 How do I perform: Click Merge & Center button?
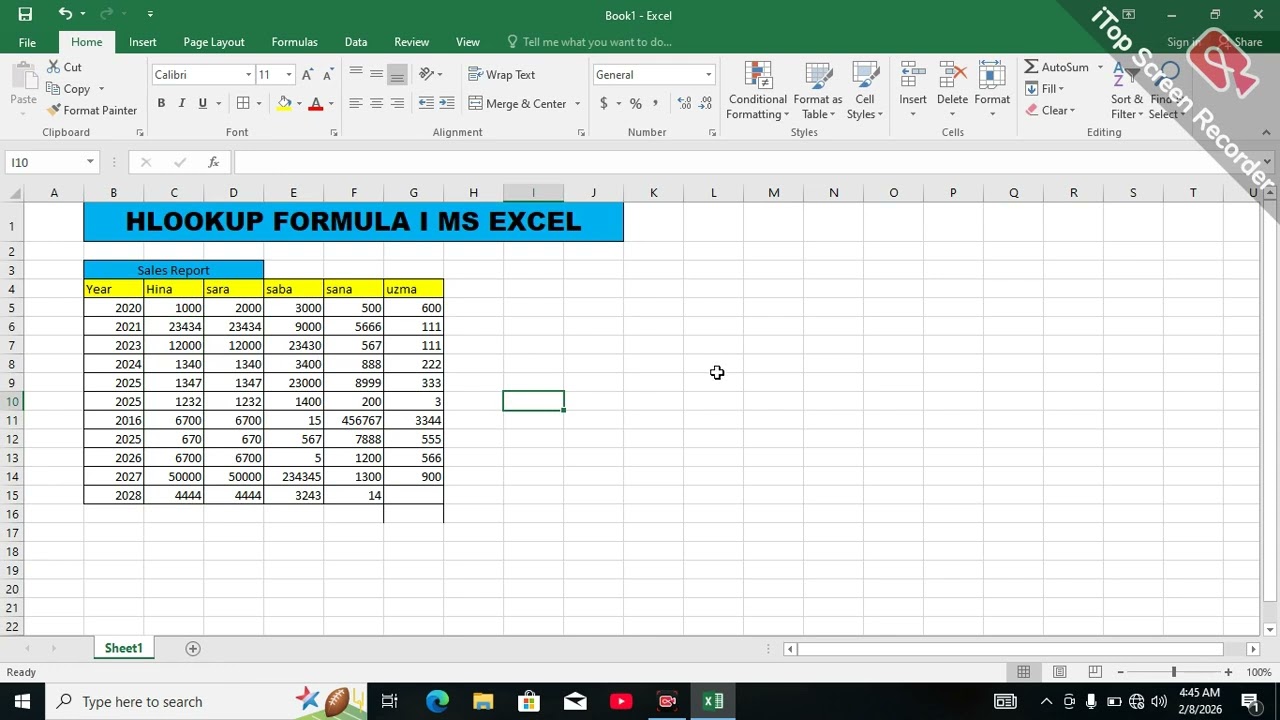(x=518, y=103)
